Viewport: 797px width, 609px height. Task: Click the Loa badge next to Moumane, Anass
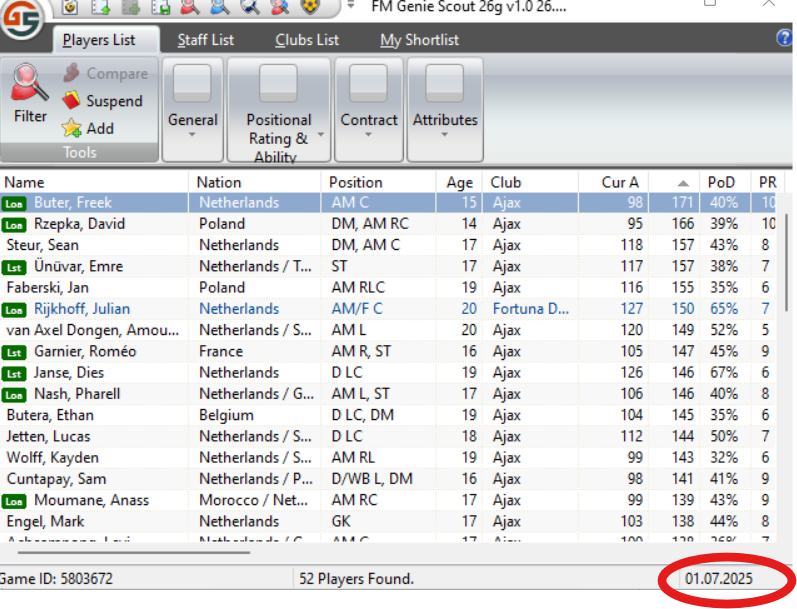[x=15, y=501]
